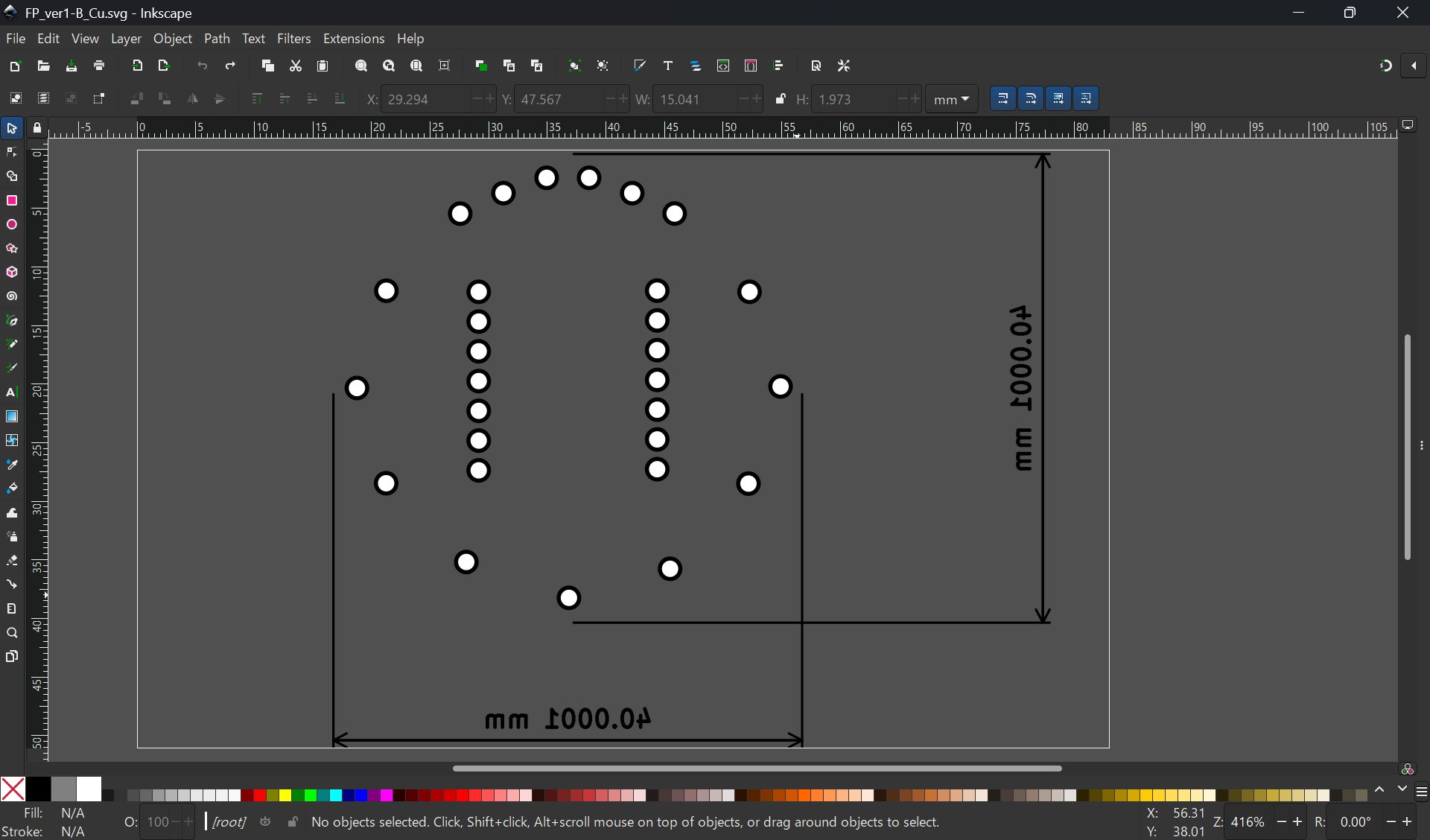This screenshot has height=840, width=1430.
Task: Open the mm units dropdown
Action: point(952,99)
